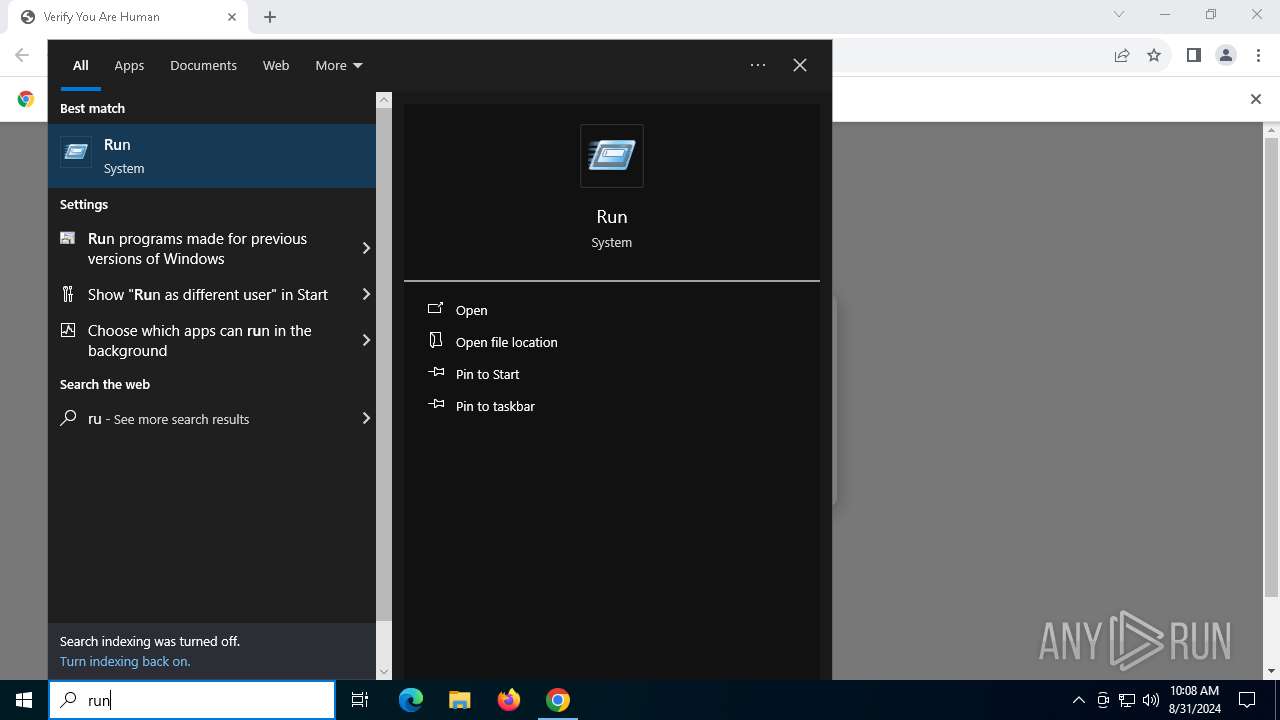Click the taskbar search box containing run
The image size is (1280, 720).
(192, 700)
